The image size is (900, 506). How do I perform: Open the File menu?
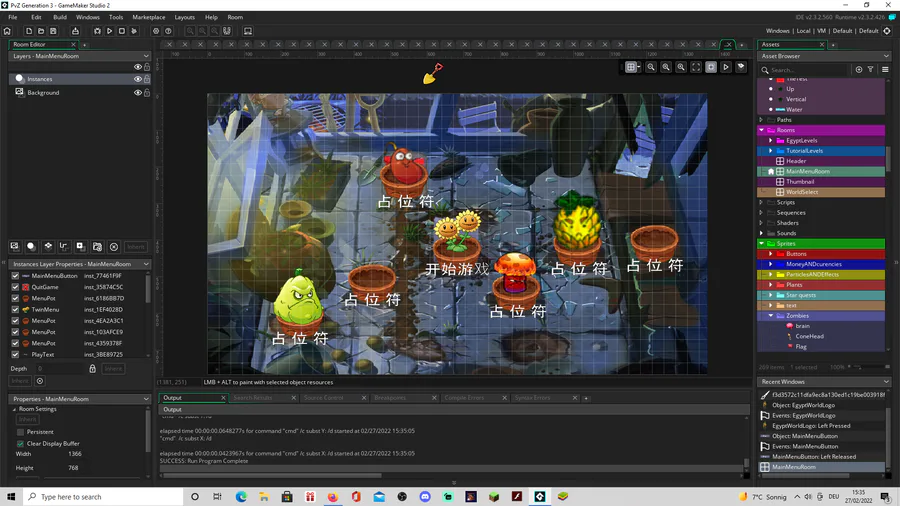point(13,17)
